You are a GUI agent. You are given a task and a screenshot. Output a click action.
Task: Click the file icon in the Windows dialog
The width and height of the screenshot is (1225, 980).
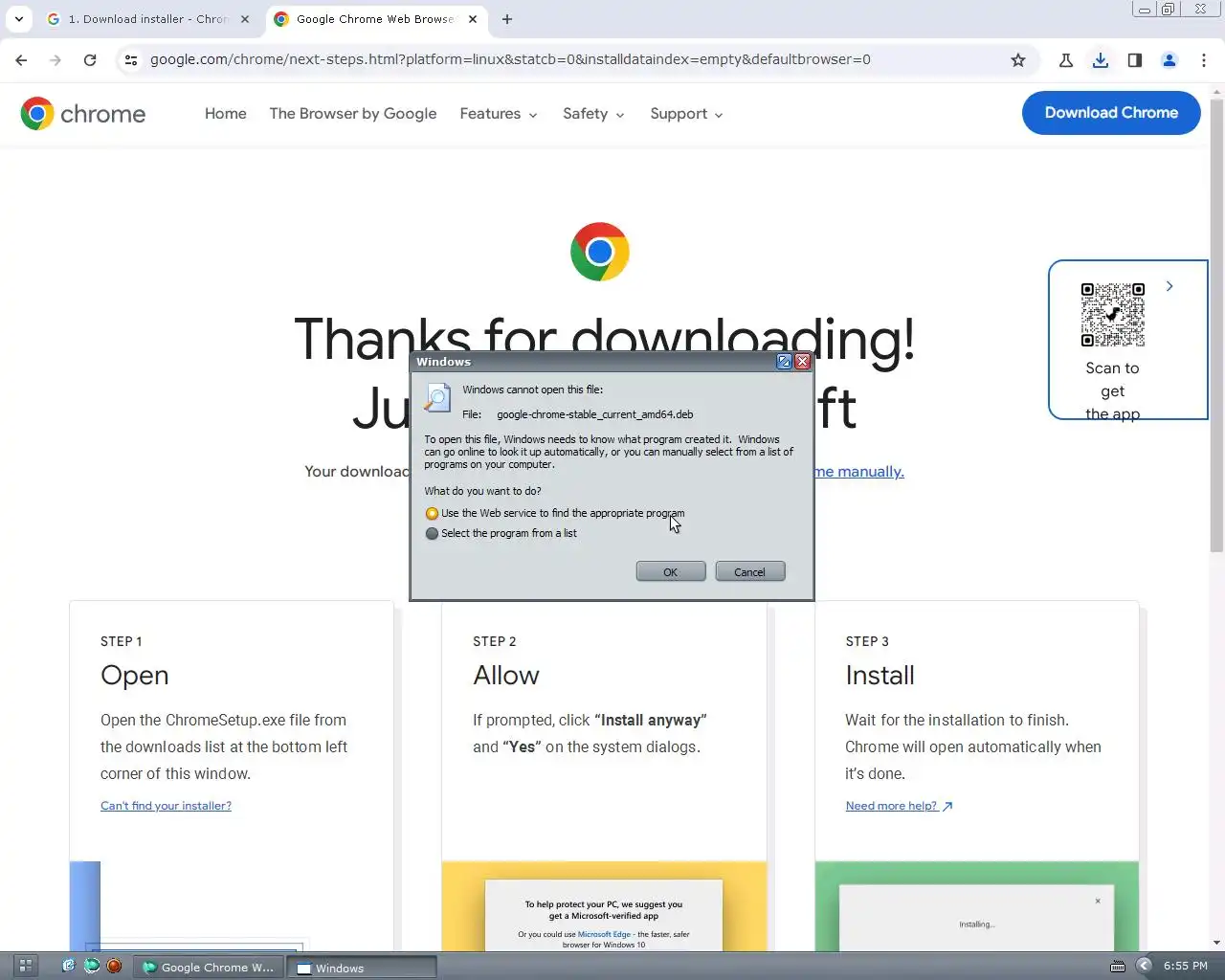click(x=437, y=397)
